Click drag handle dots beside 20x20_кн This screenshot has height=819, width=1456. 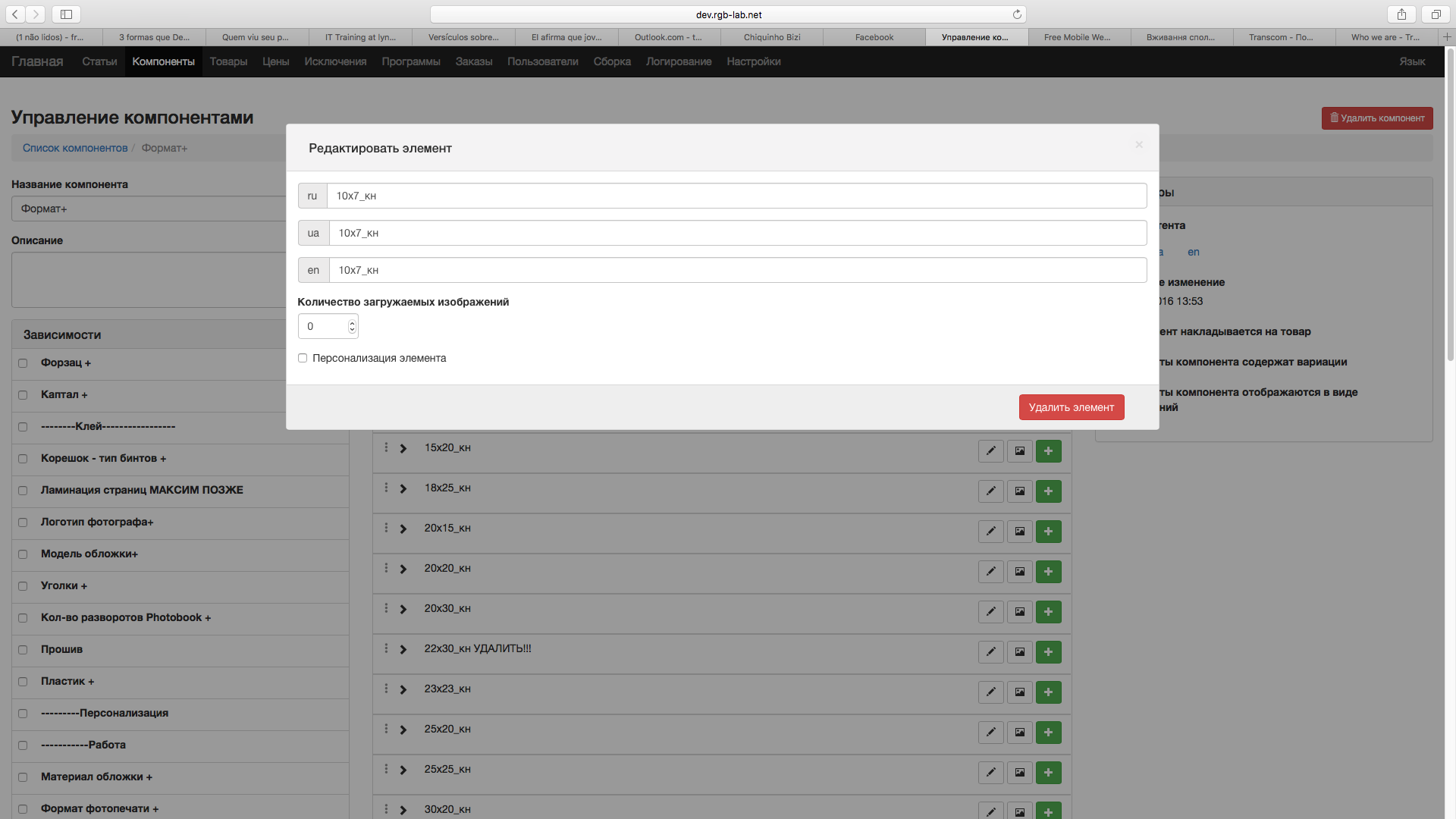tap(386, 568)
